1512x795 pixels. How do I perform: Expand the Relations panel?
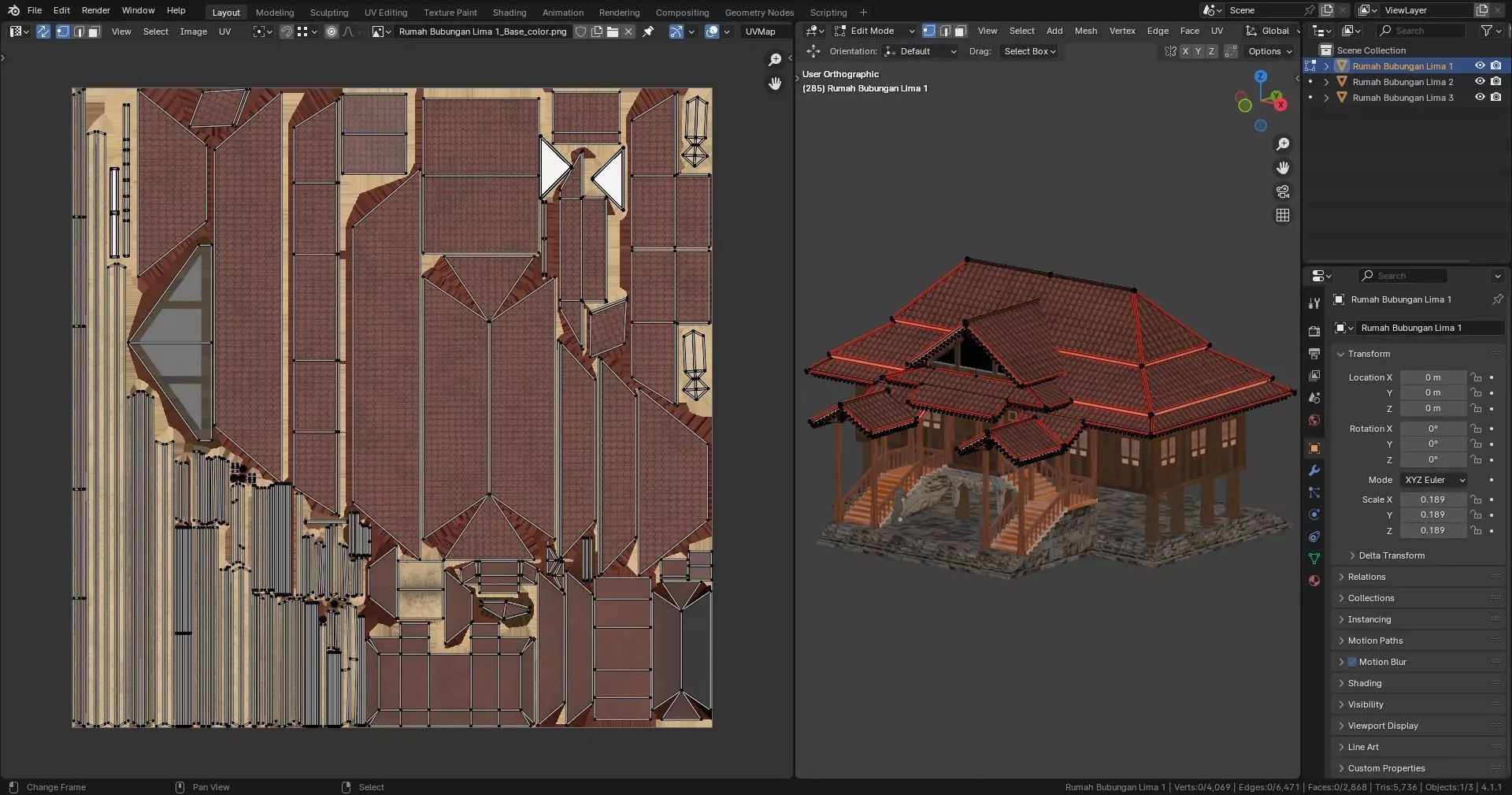(x=1366, y=577)
